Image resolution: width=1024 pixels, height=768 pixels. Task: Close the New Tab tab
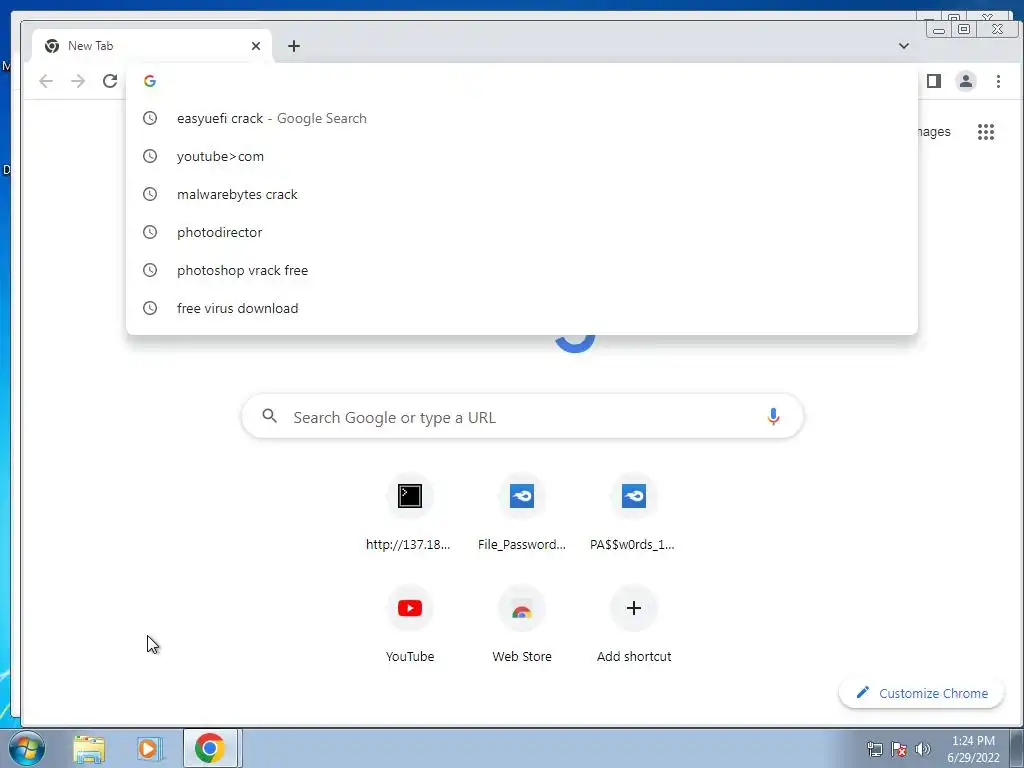click(256, 46)
